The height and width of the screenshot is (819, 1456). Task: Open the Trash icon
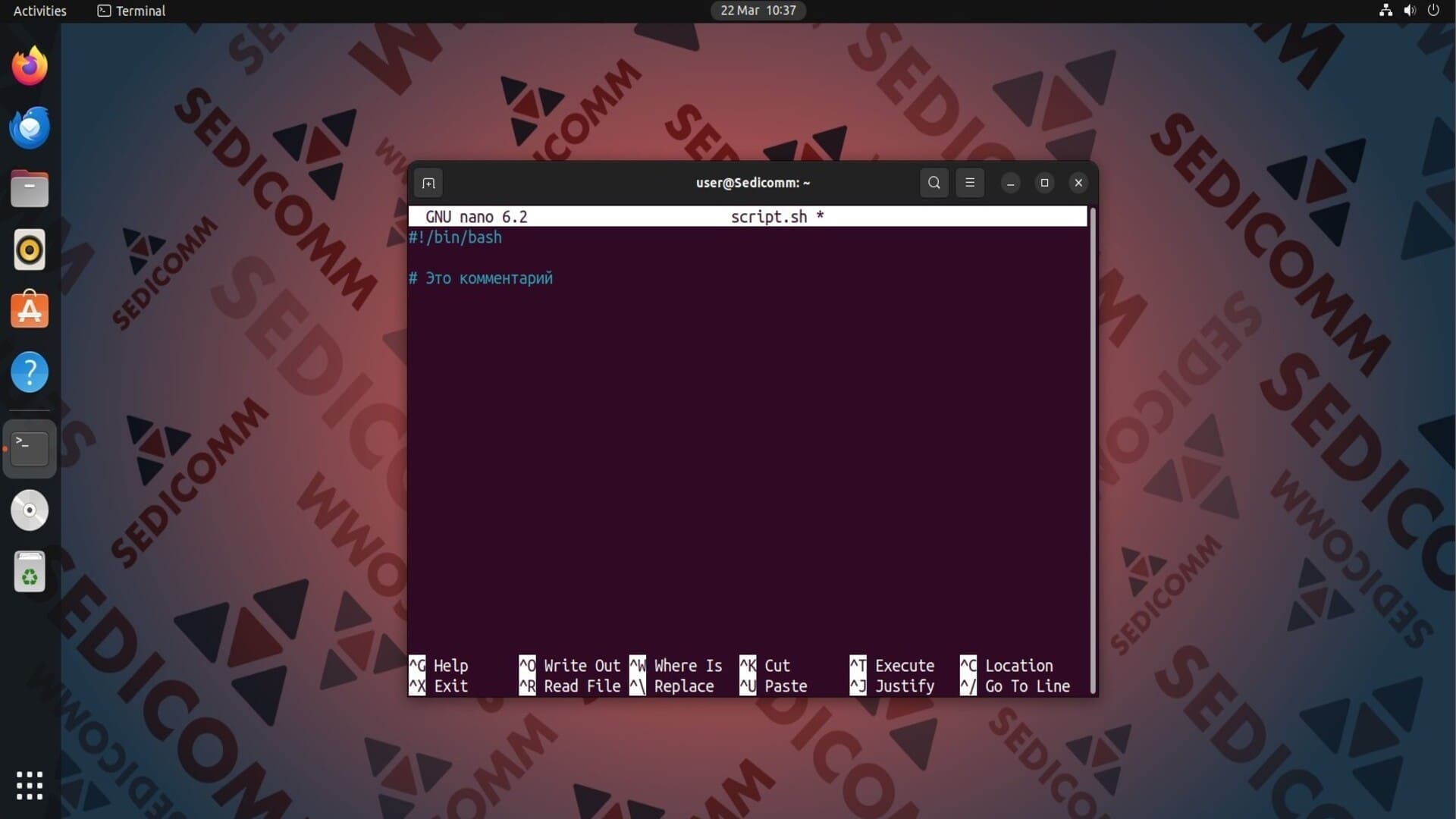[x=30, y=572]
